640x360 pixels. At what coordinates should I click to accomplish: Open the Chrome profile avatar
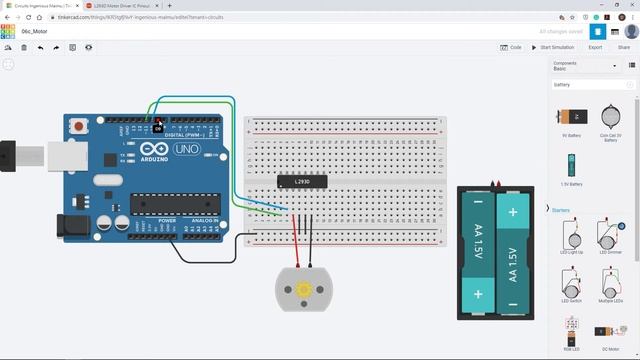tap(622, 18)
